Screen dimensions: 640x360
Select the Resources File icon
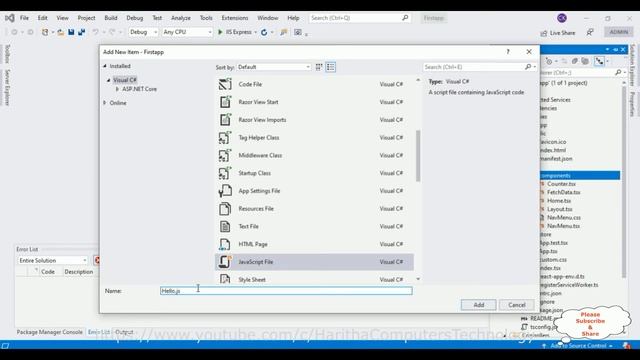coord(225,209)
